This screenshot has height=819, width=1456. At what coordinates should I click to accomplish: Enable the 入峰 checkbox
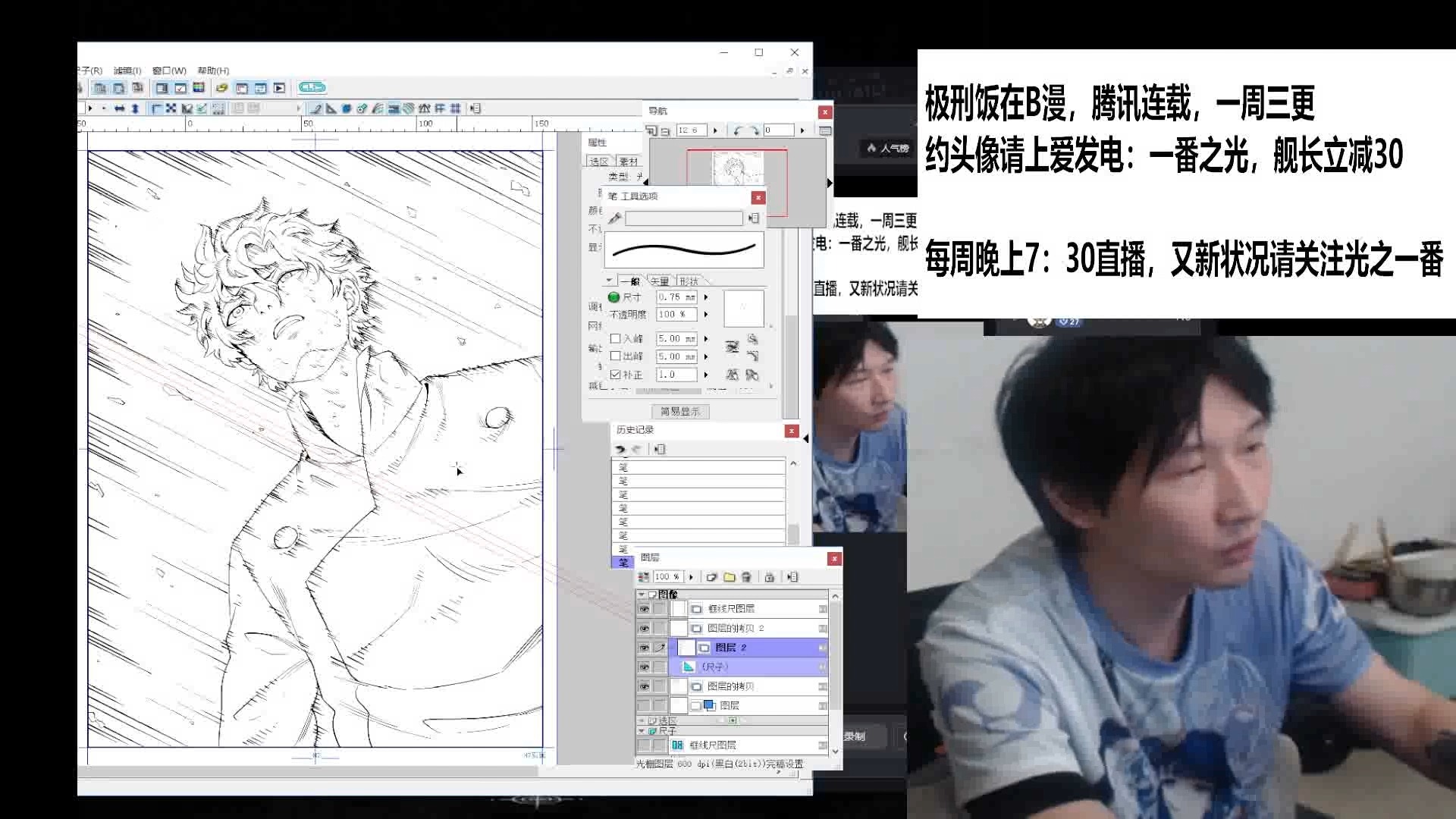click(x=615, y=339)
